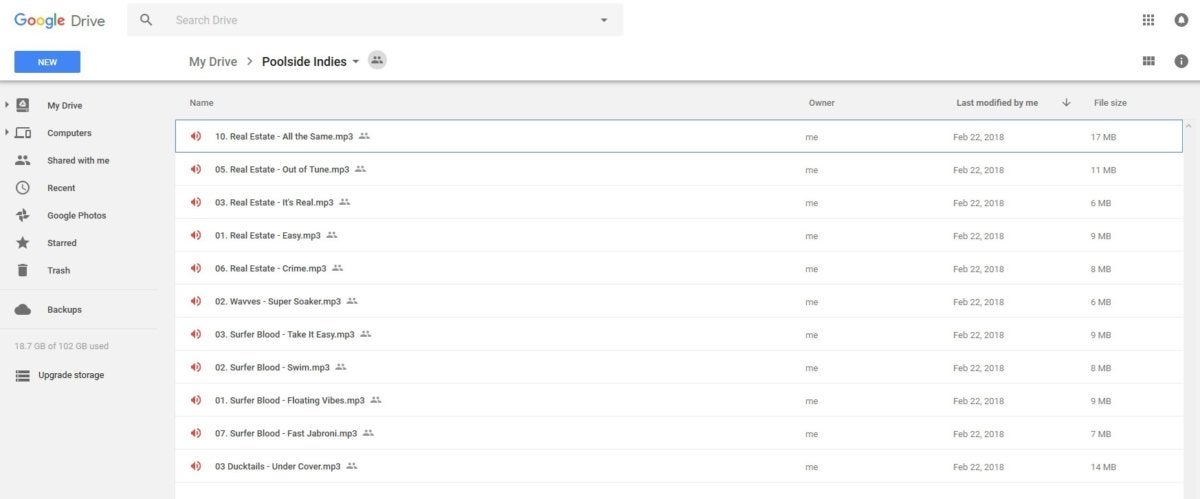The width and height of the screenshot is (1200, 499).
Task: Select 01. Real Estate - Easy.mp3
Action: [x=678, y=235]
